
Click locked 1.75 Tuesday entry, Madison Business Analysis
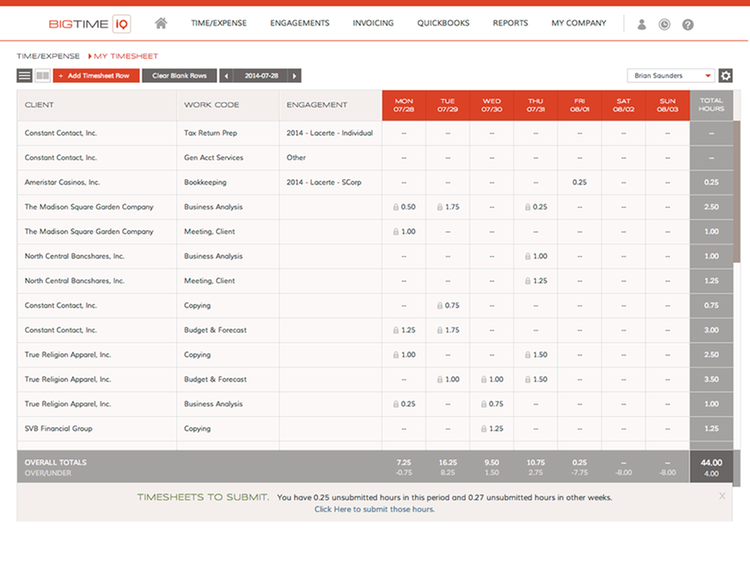pos(448,207)
